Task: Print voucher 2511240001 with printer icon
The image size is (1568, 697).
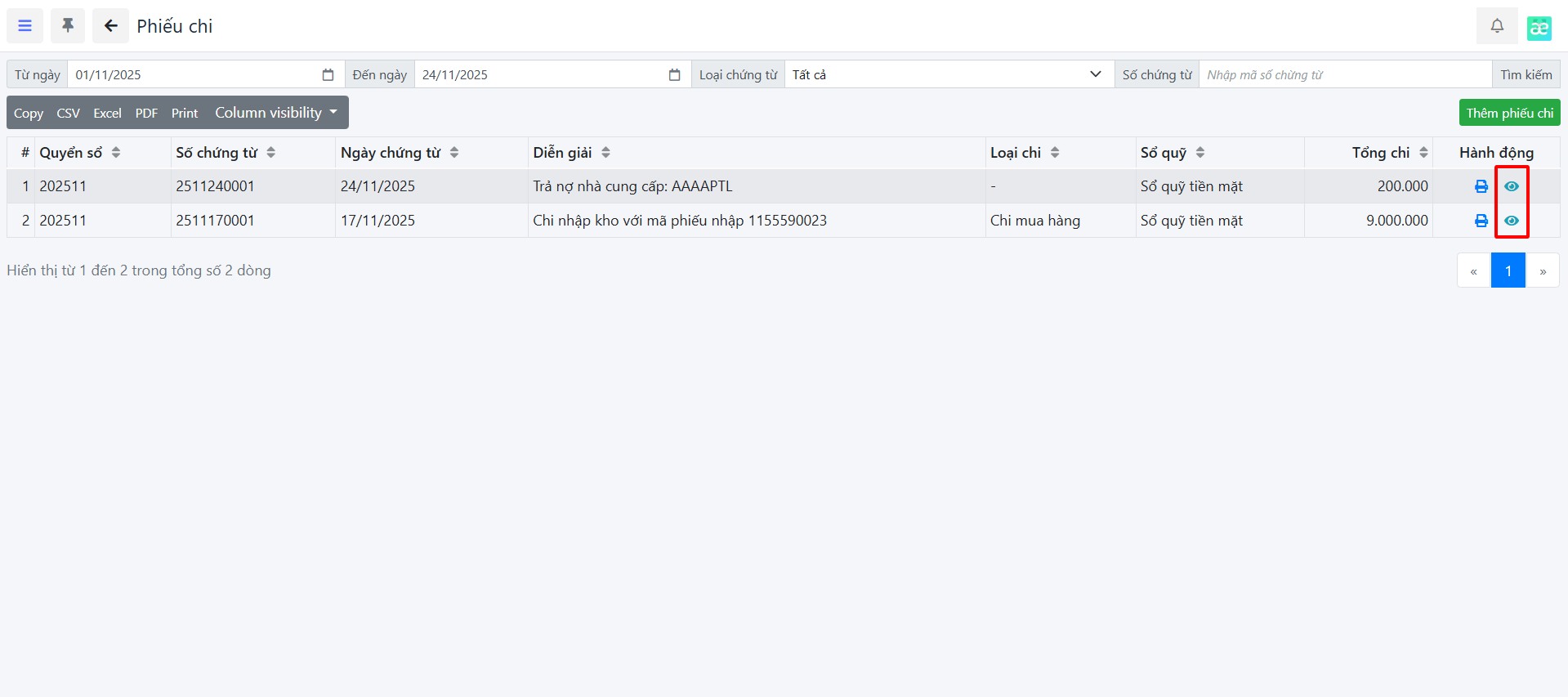Action: pos(1481,186)
